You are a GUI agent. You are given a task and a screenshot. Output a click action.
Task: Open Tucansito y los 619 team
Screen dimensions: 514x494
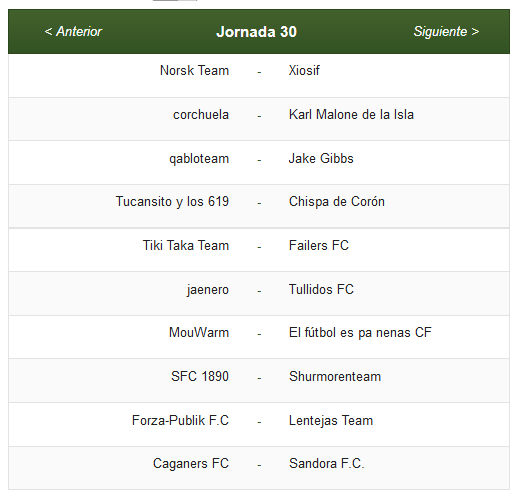(172, 202)
